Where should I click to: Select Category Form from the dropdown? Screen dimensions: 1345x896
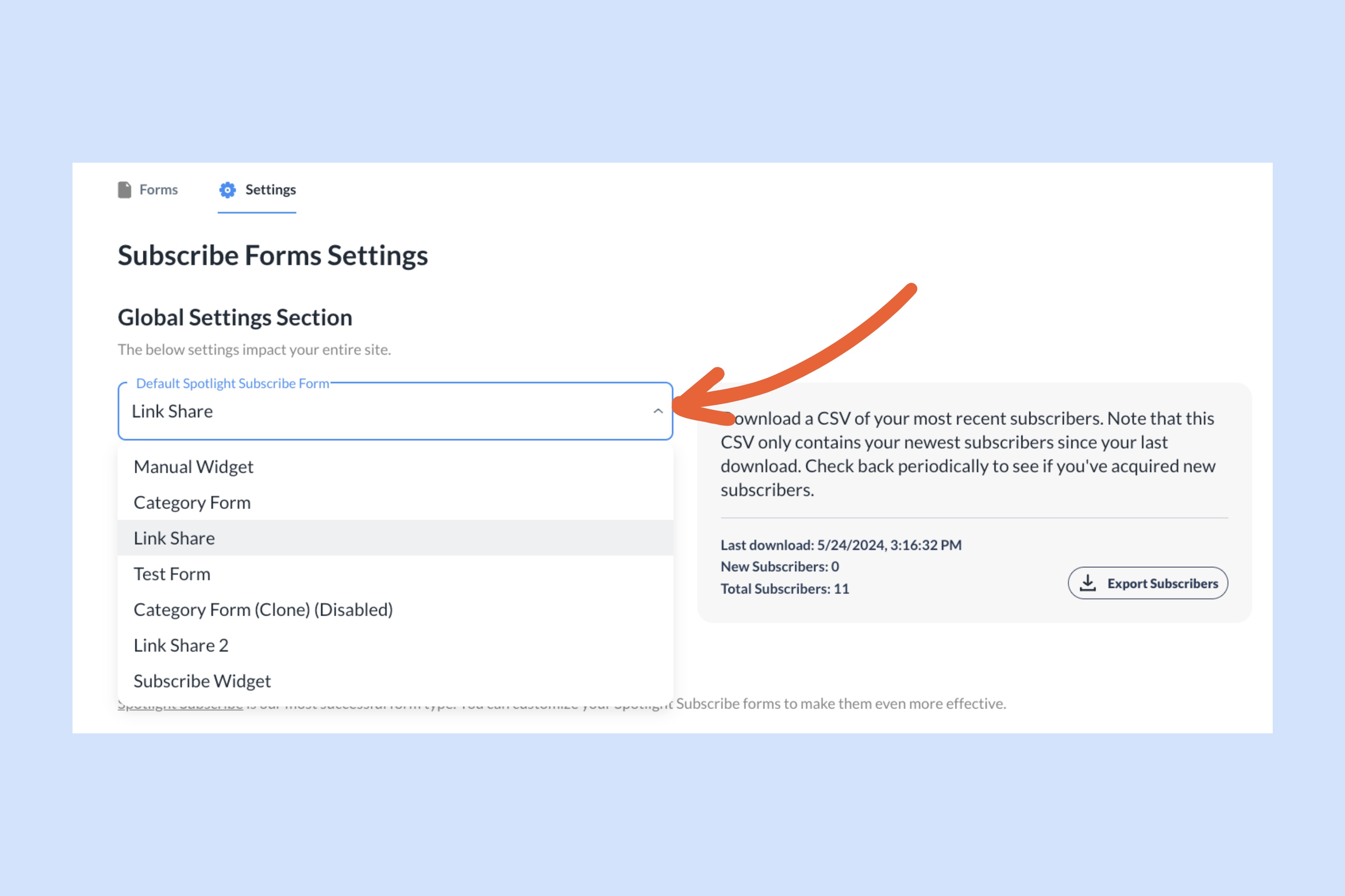coord(191,502)
